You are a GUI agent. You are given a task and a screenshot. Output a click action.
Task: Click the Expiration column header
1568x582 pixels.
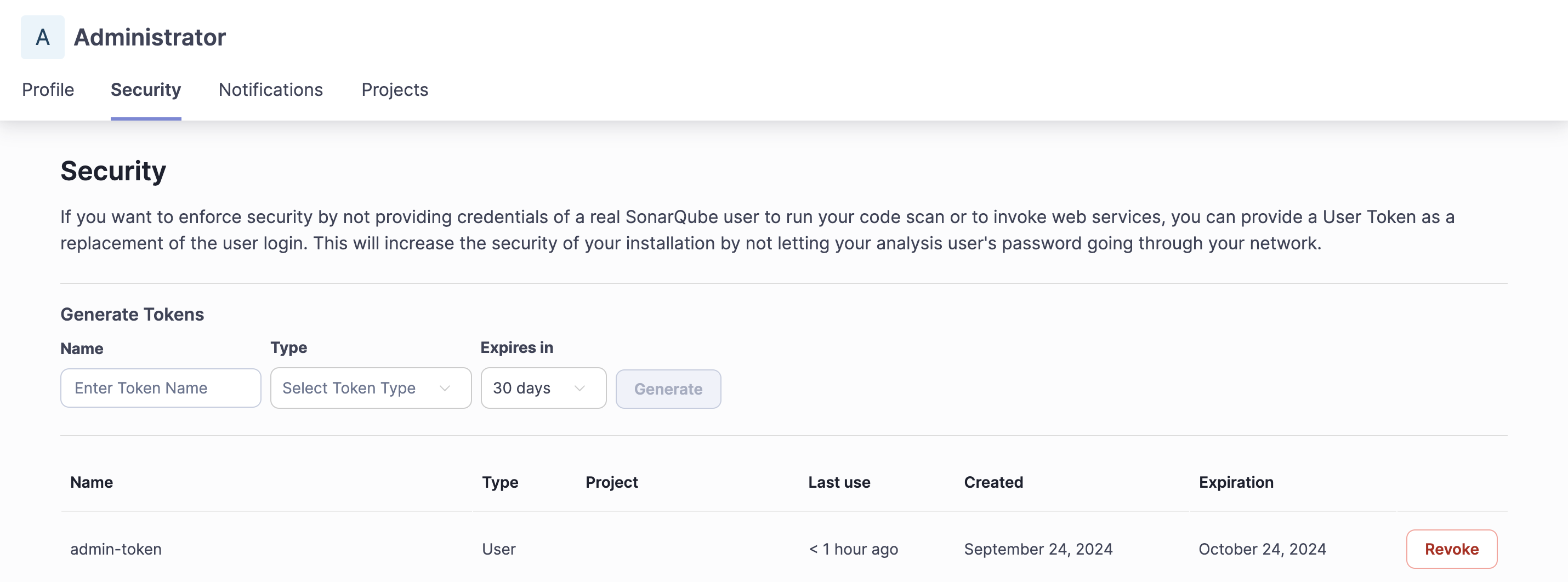[x=1236, y=482]
